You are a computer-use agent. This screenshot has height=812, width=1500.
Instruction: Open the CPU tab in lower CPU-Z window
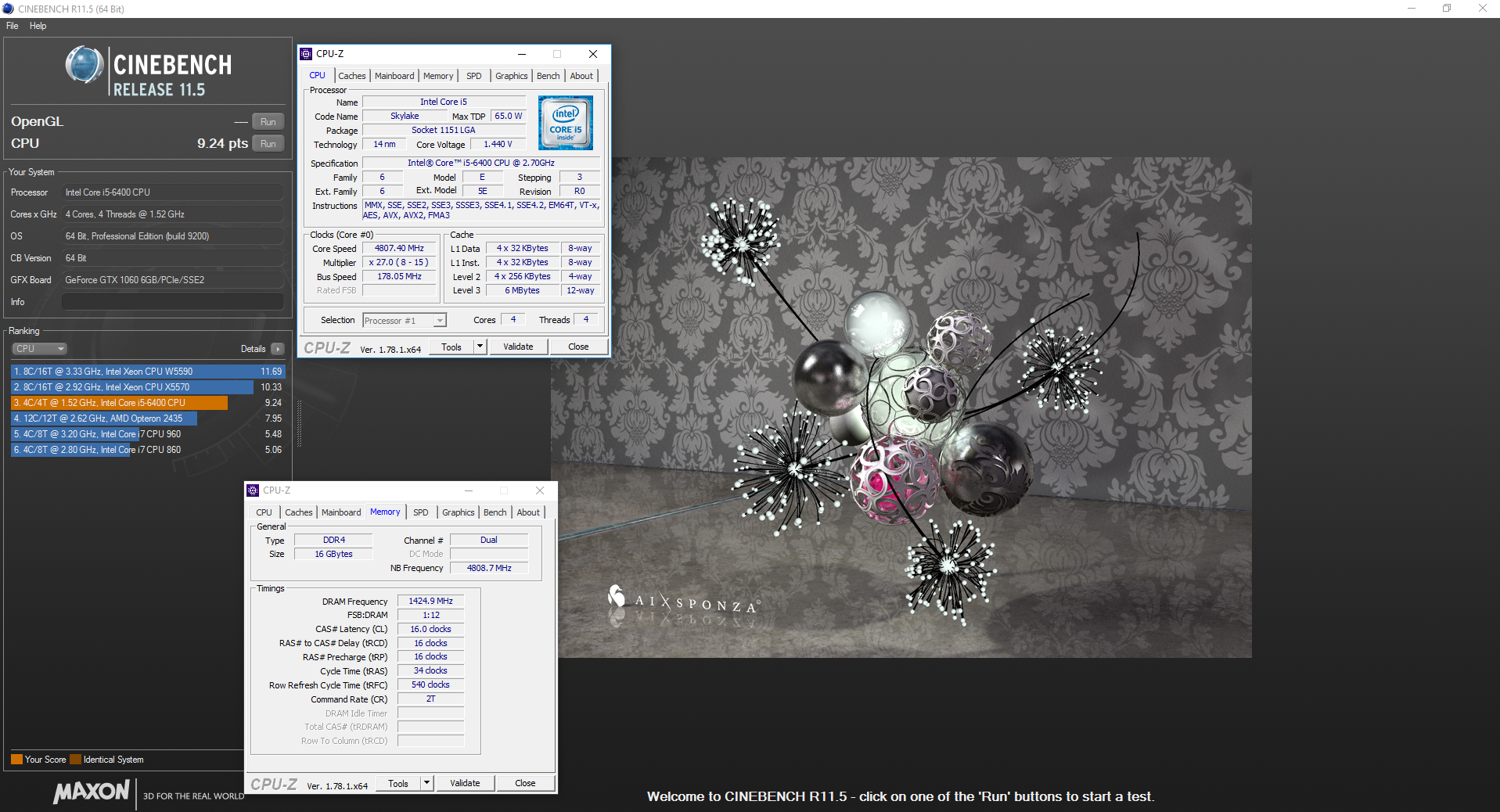tap(264, 512)
